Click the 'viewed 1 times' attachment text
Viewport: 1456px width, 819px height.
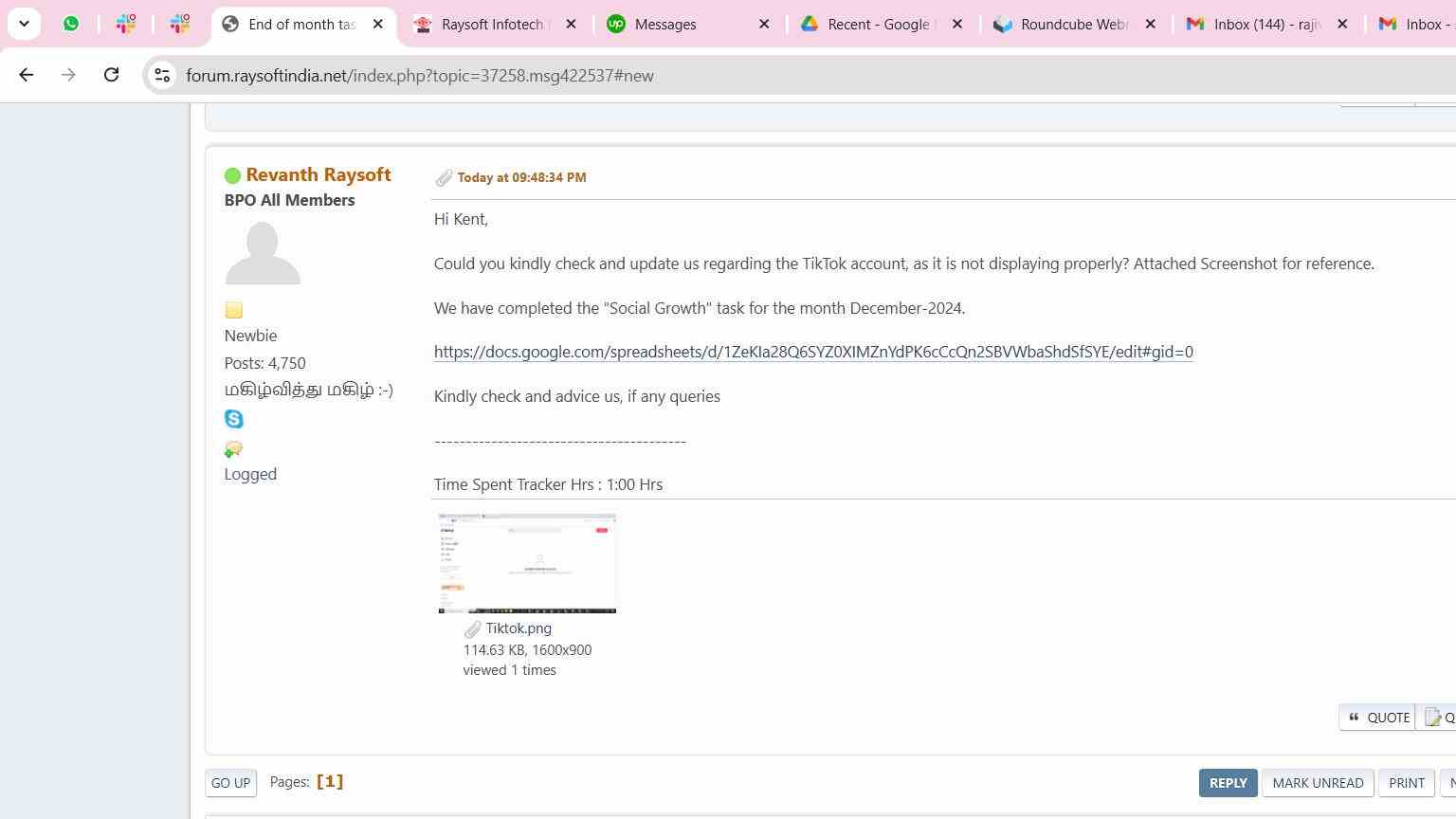(509, 670)
